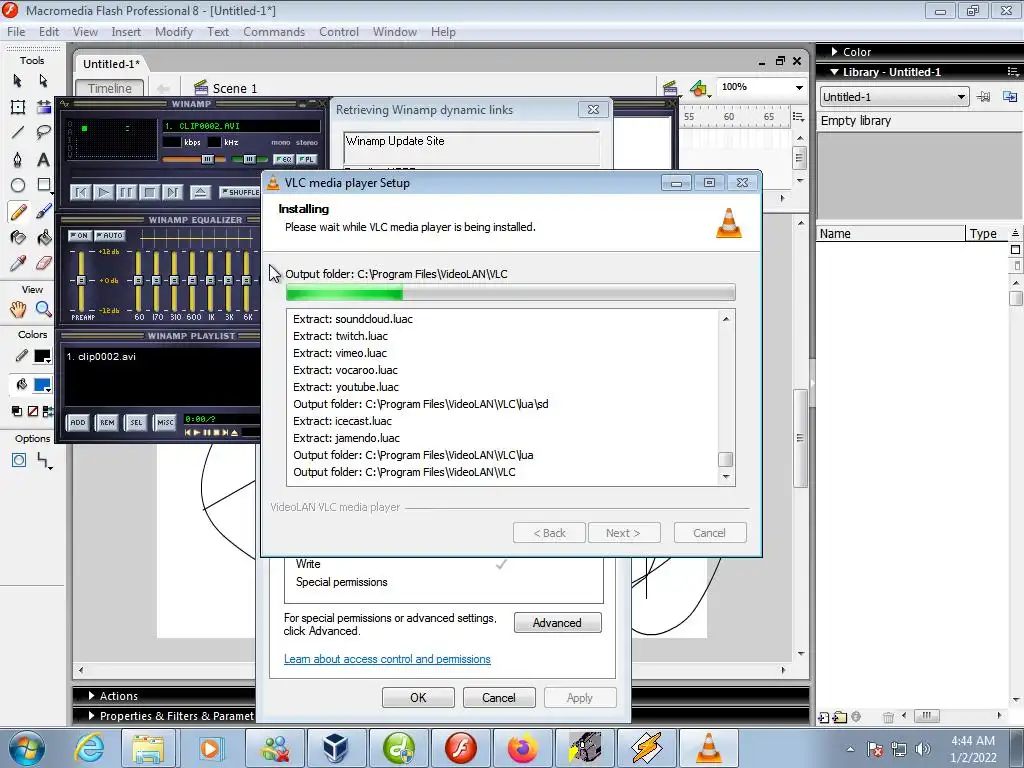Activate the Pen tool
The width and height of the screenshot is (1024, 768).
[x=18, y=159]
